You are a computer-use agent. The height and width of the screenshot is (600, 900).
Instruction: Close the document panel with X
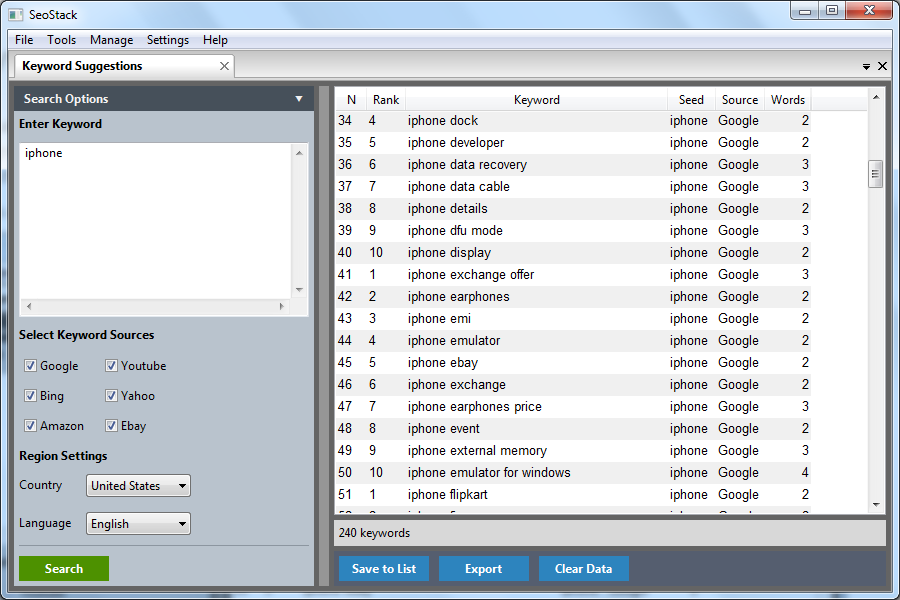pyautogui.click(x=883, y=66)
